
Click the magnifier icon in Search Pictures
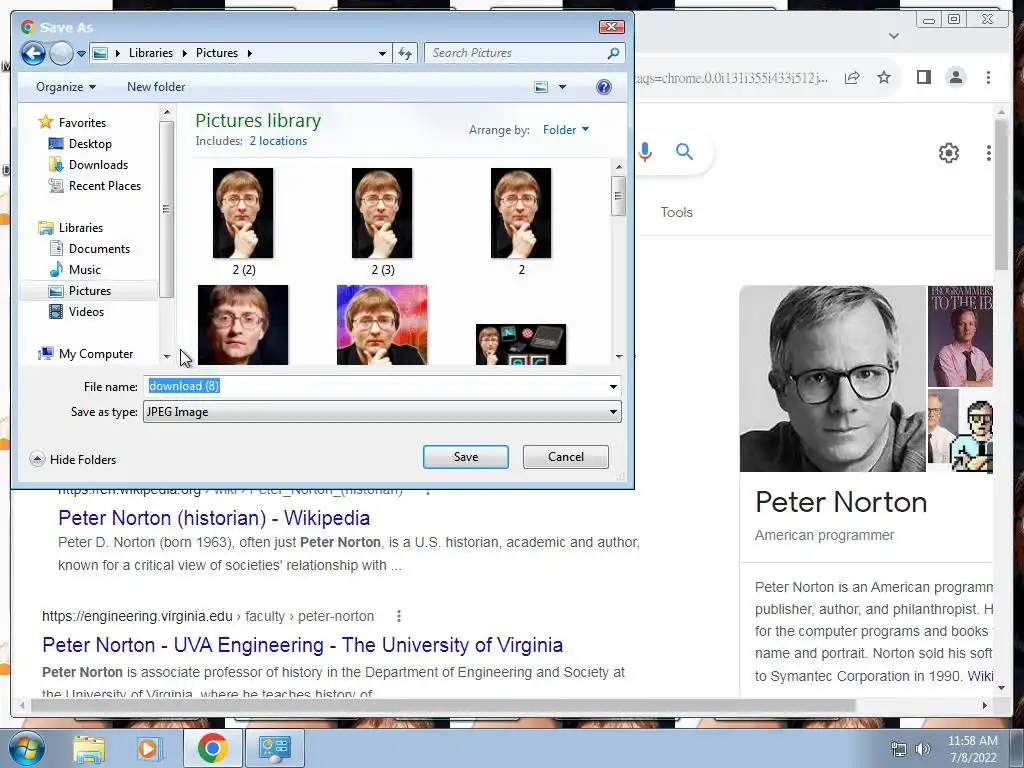613,53
